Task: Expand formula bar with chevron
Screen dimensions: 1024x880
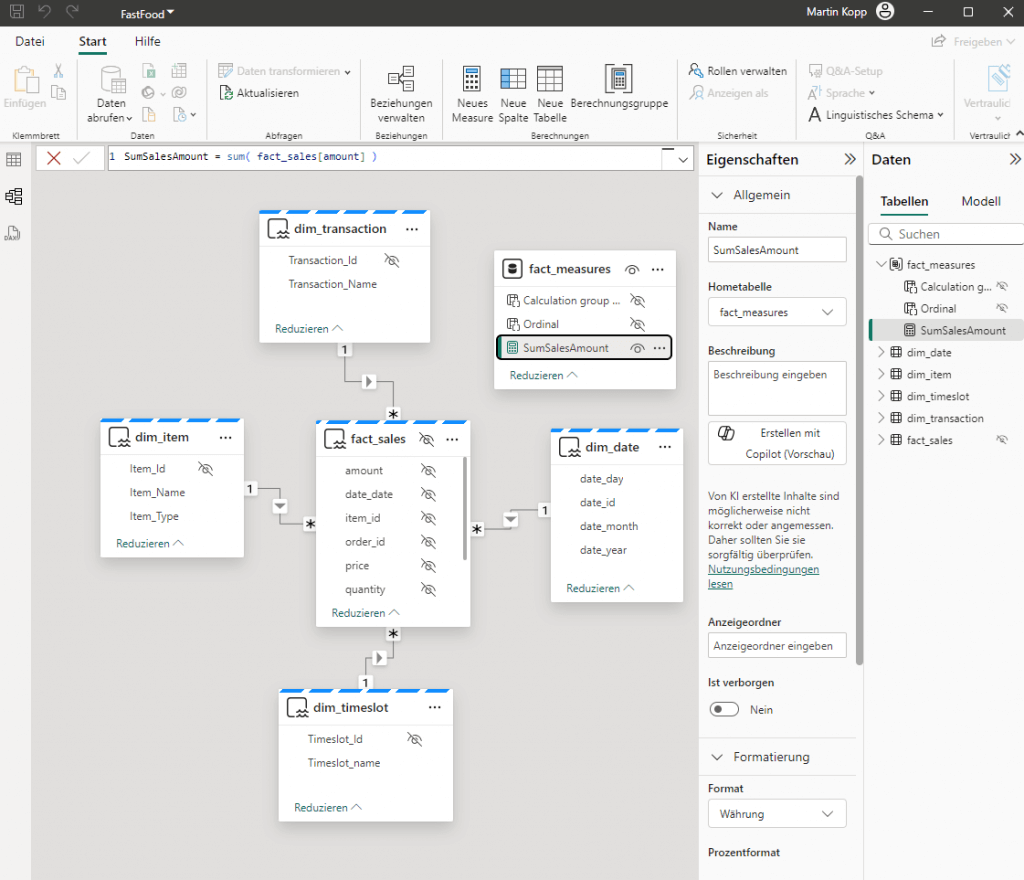Action: coord(683,159)
